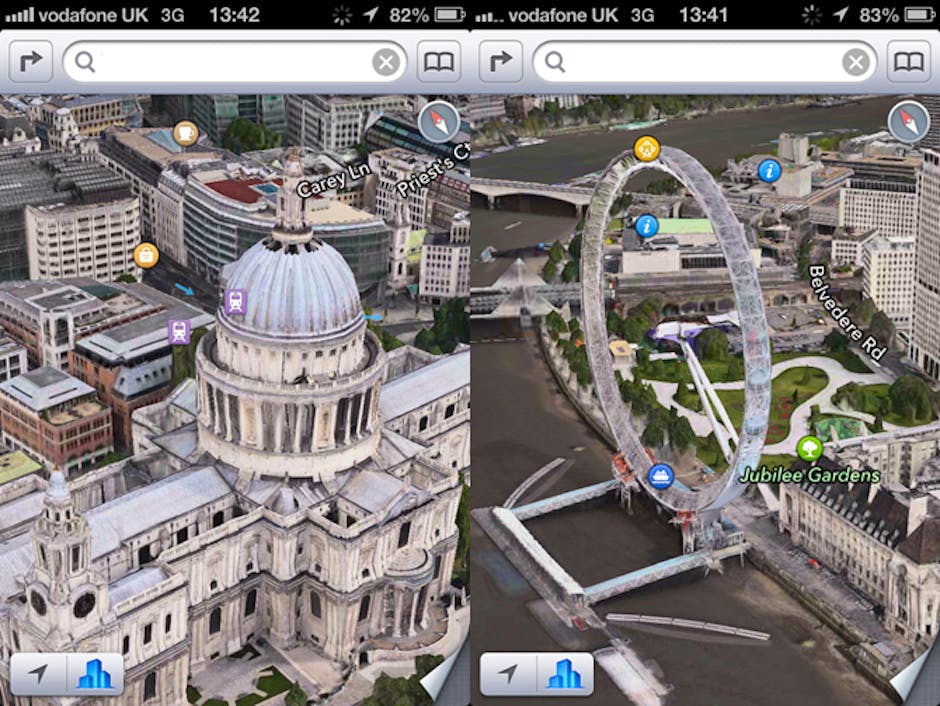
Task: Toggle 3D buildings on the right map
Action: tap(565, 674)
